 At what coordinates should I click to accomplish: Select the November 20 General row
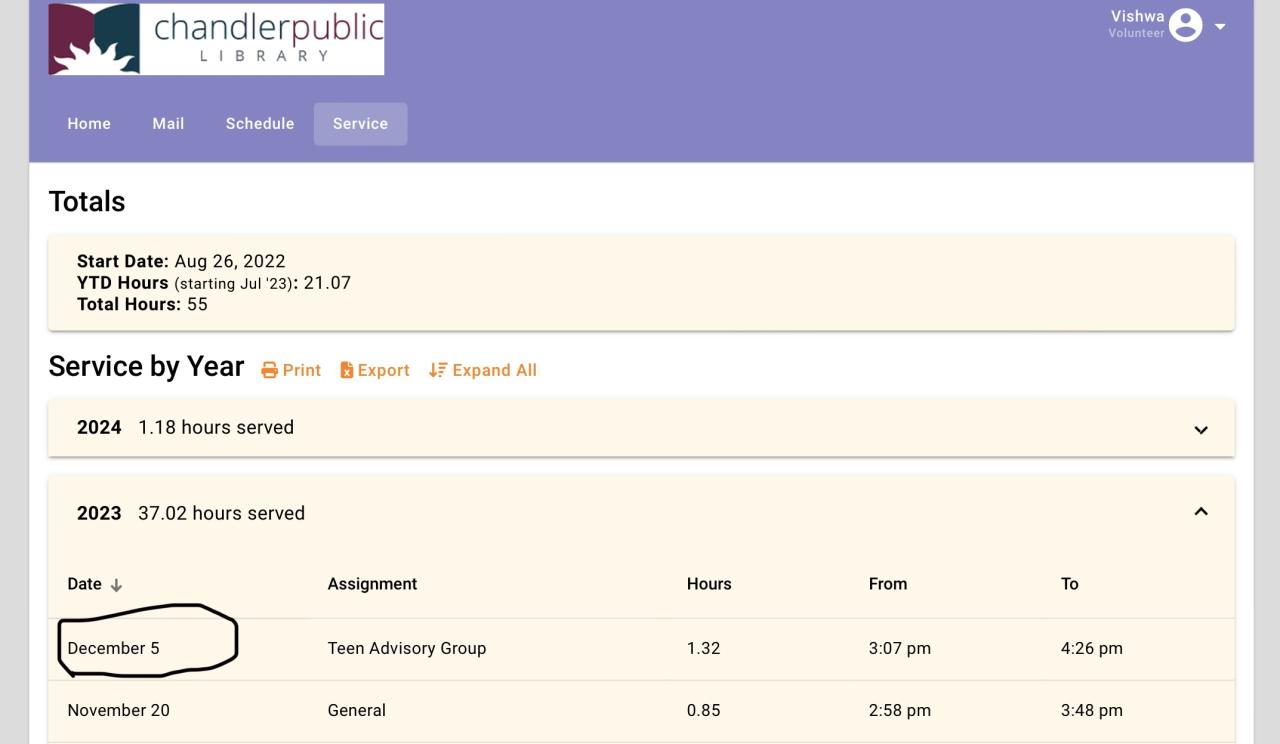coord(641,710)
